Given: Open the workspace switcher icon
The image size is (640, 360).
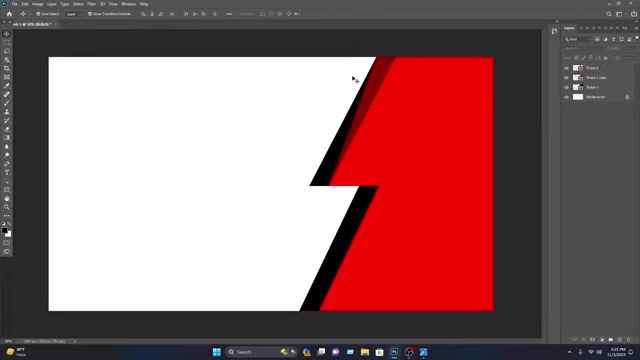Looking at the screenshot, I should (x=619, y=14).
